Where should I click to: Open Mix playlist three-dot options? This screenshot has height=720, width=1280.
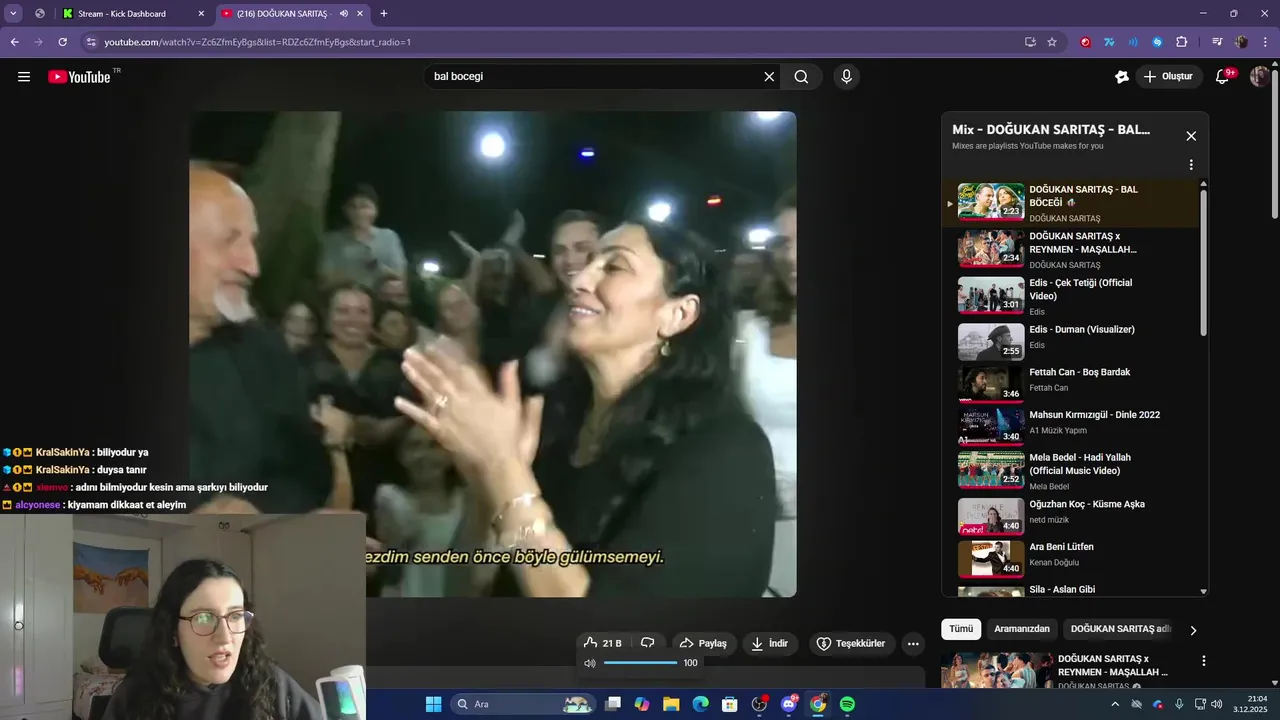pos(1191,165)
